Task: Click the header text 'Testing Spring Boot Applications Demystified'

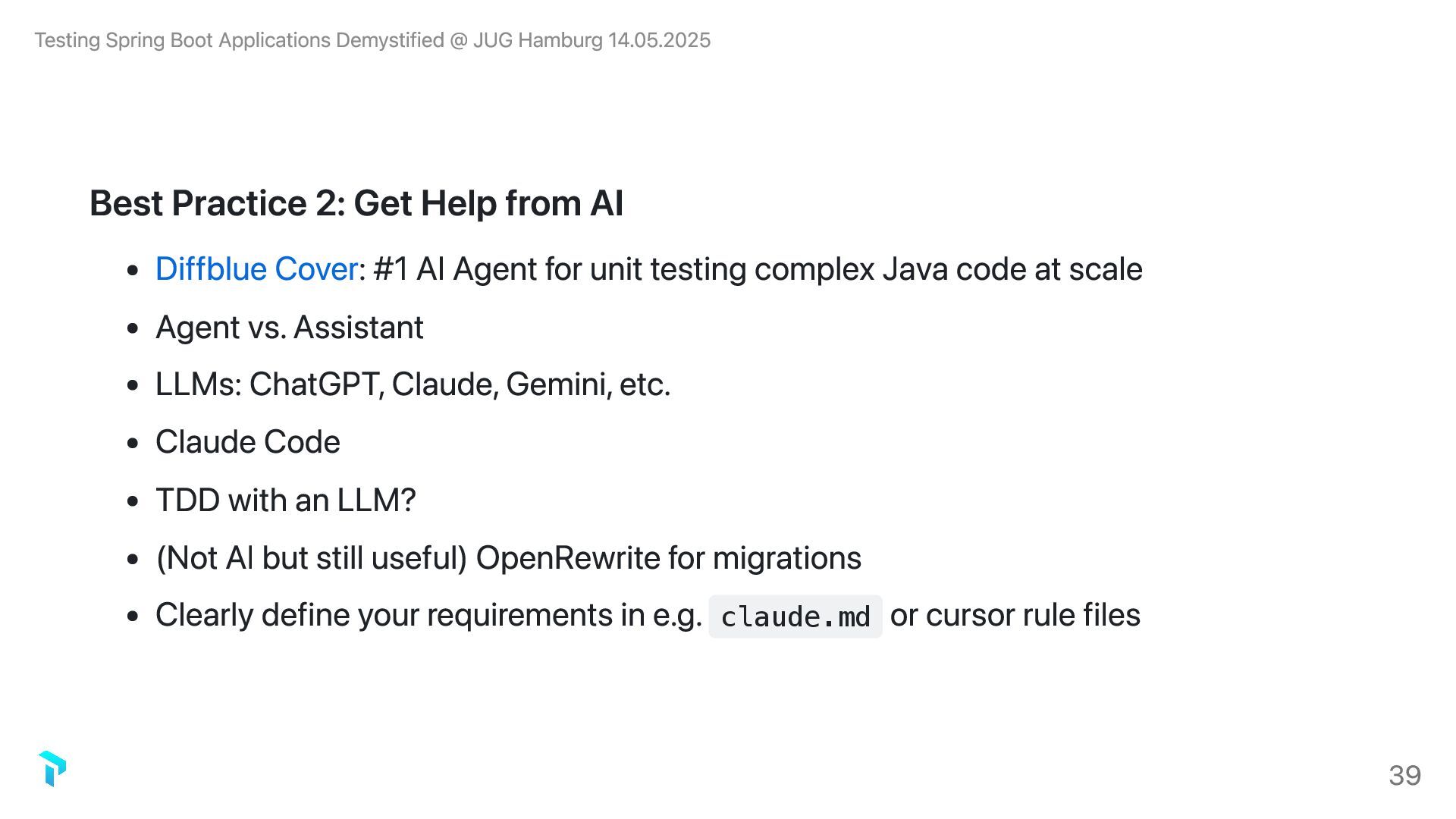Action: point(239,40)
